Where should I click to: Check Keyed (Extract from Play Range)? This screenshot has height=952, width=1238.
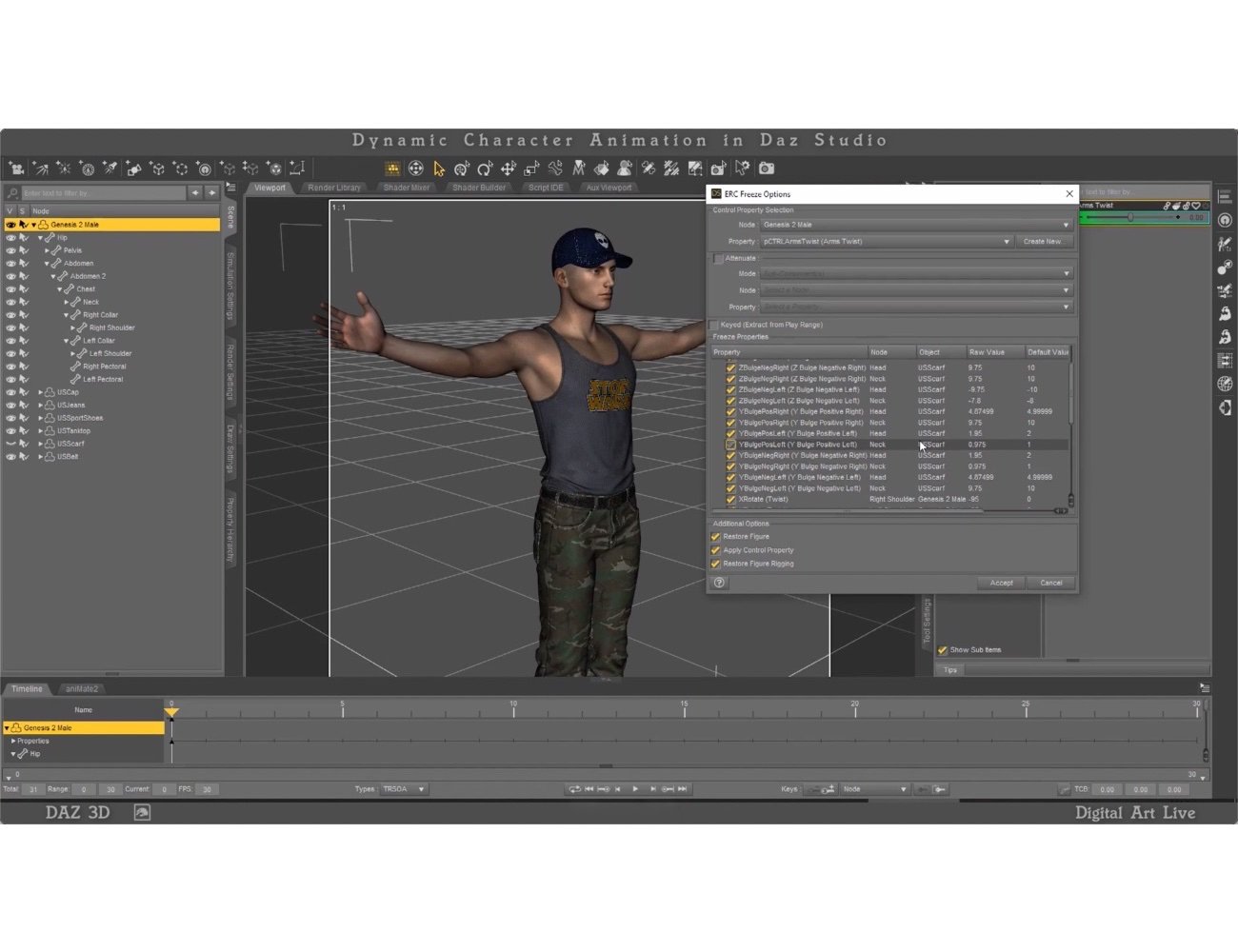click(712, 325)
